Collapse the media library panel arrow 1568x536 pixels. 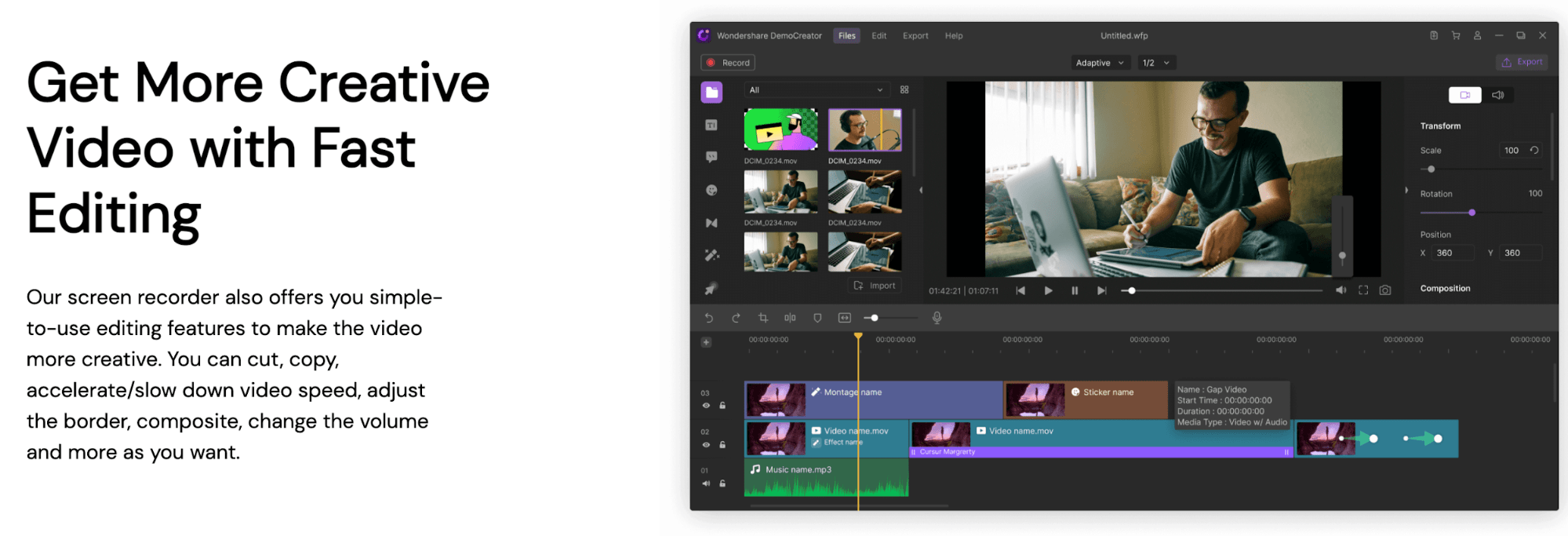click(921, 190)
